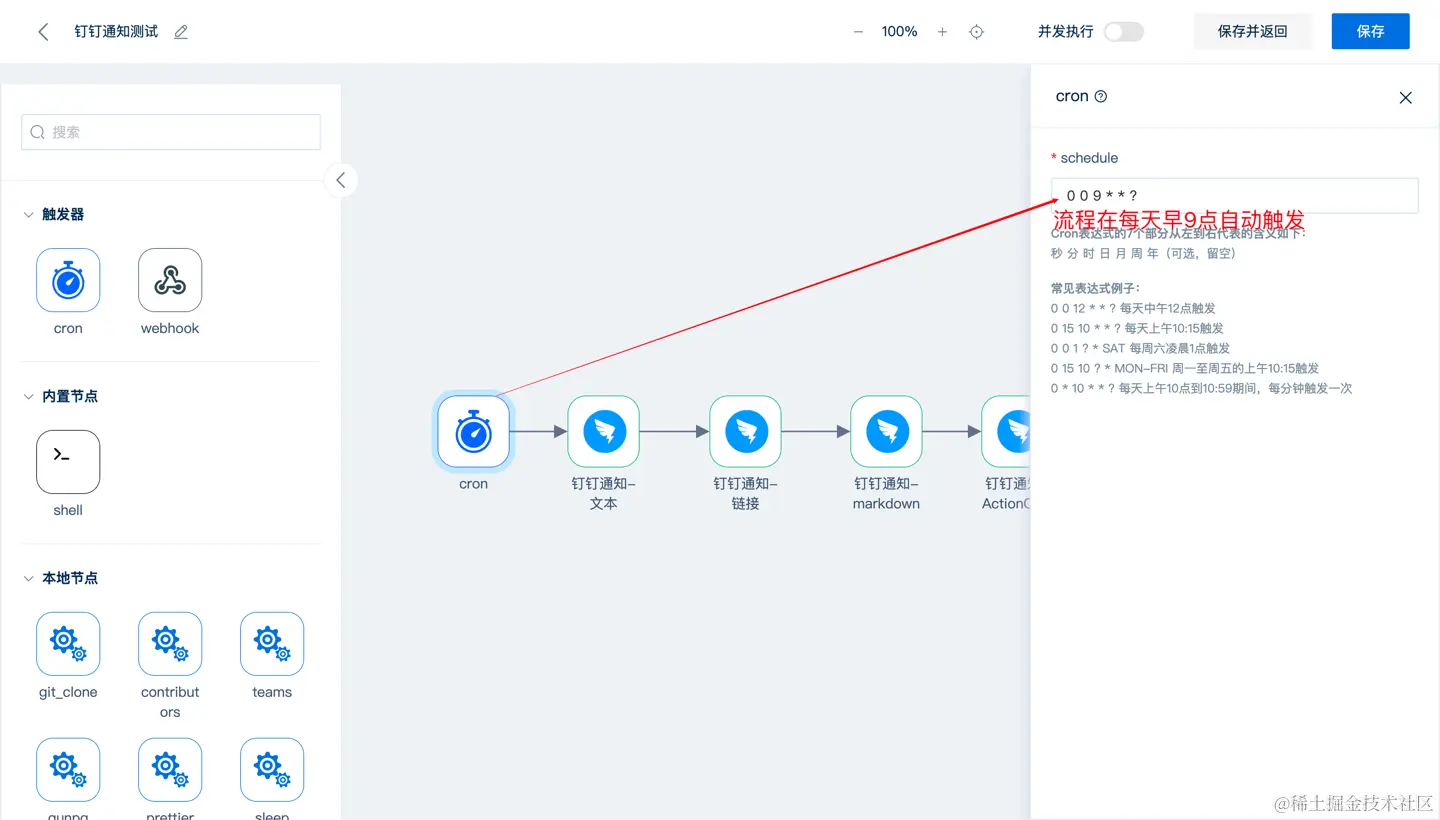Collapse the node sidebar with the arrow button

click(x=341, y=180)
